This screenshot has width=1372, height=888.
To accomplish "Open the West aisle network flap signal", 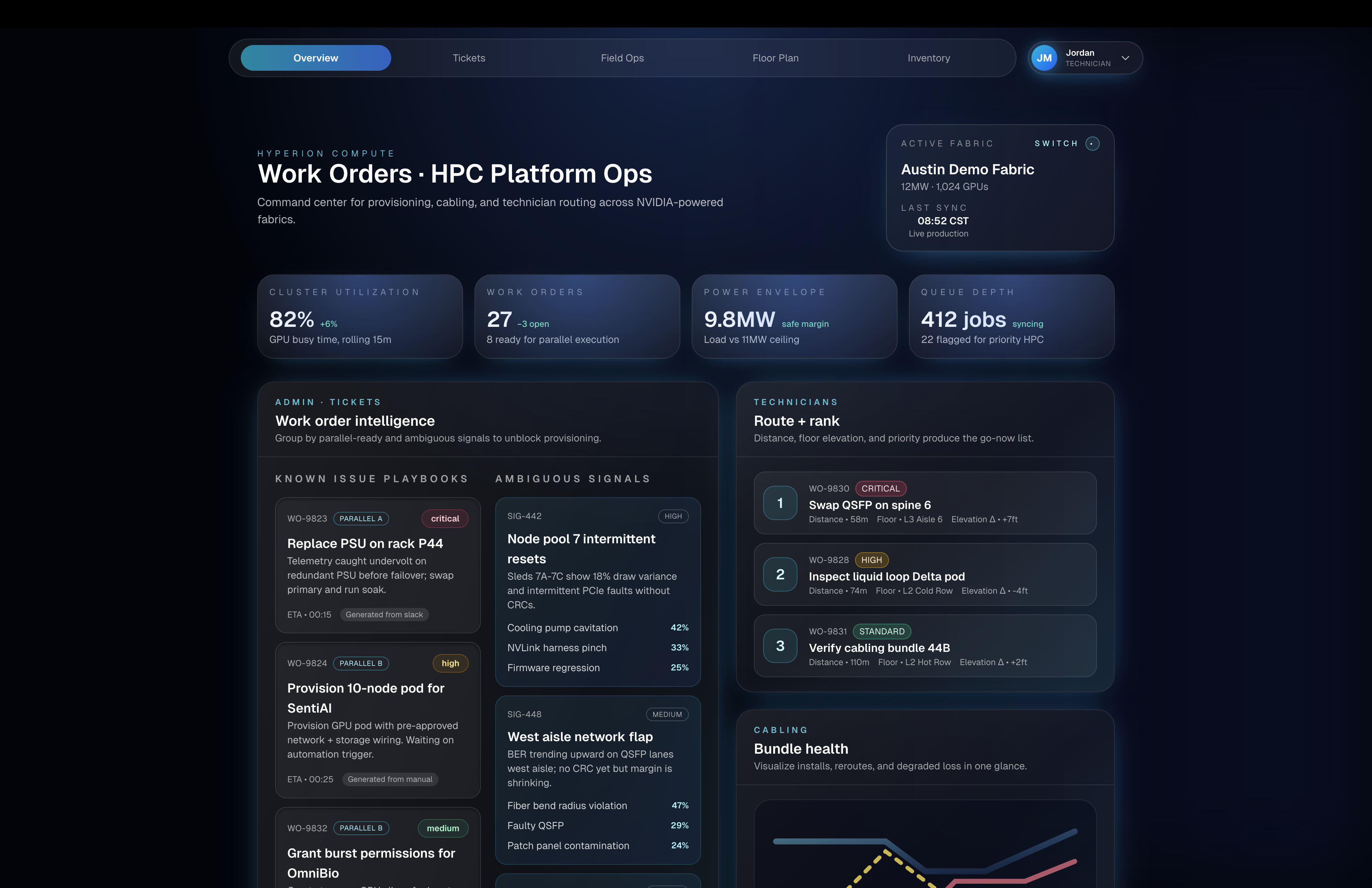I will (580, 737).
